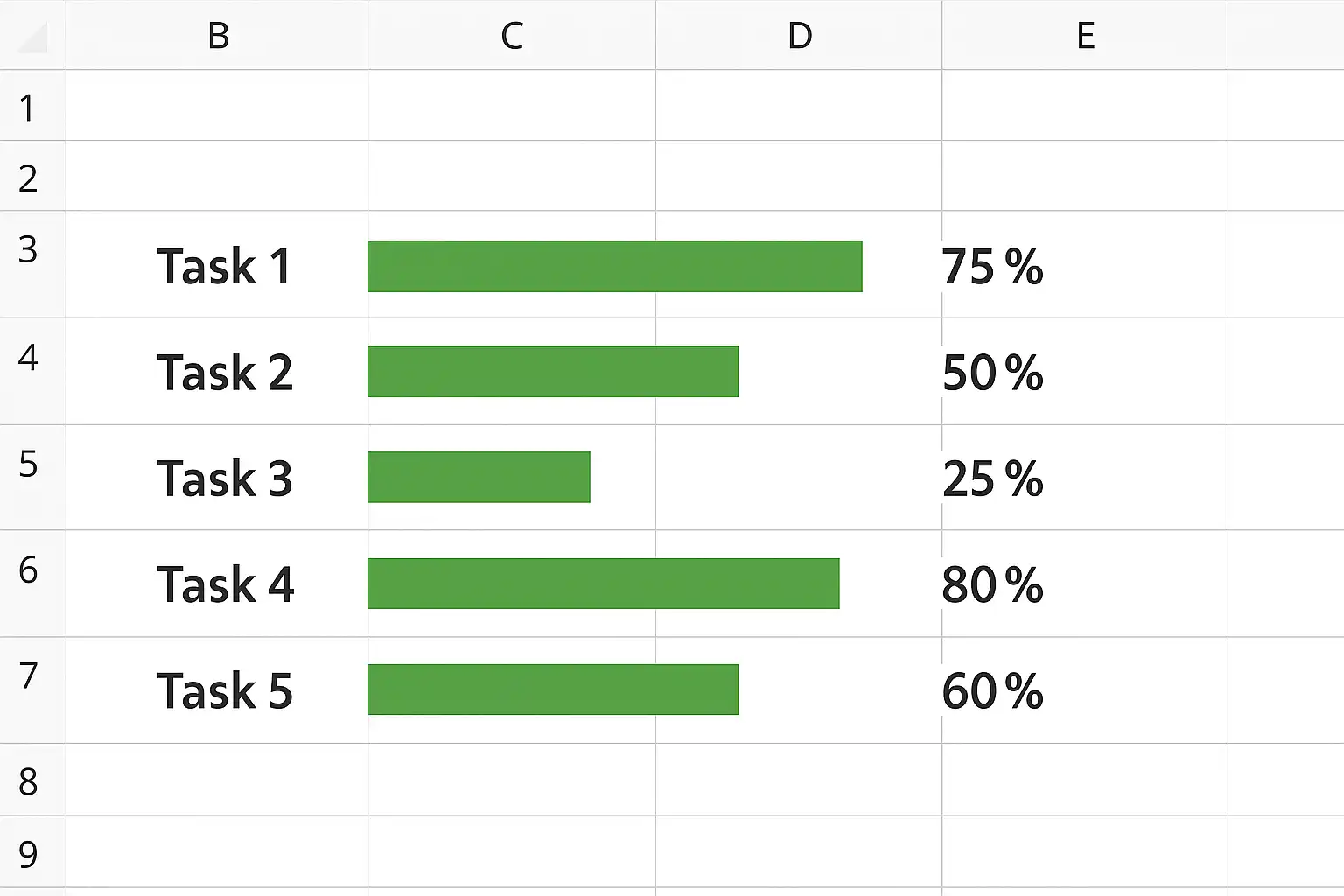Click the Task 2 label cell
The width and height of the screenshot is (1344, 896).
point(224,373)
